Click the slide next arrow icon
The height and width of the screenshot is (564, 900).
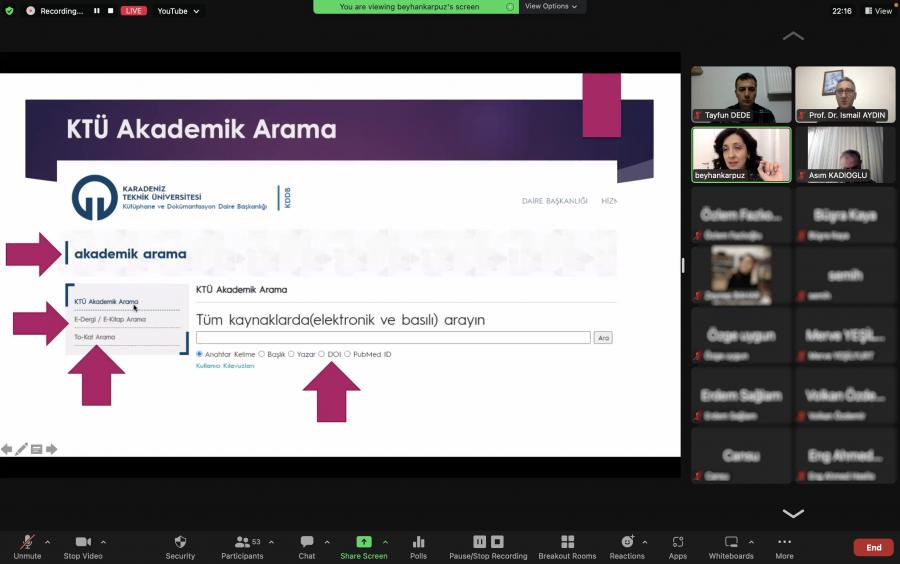coord(51,449)
